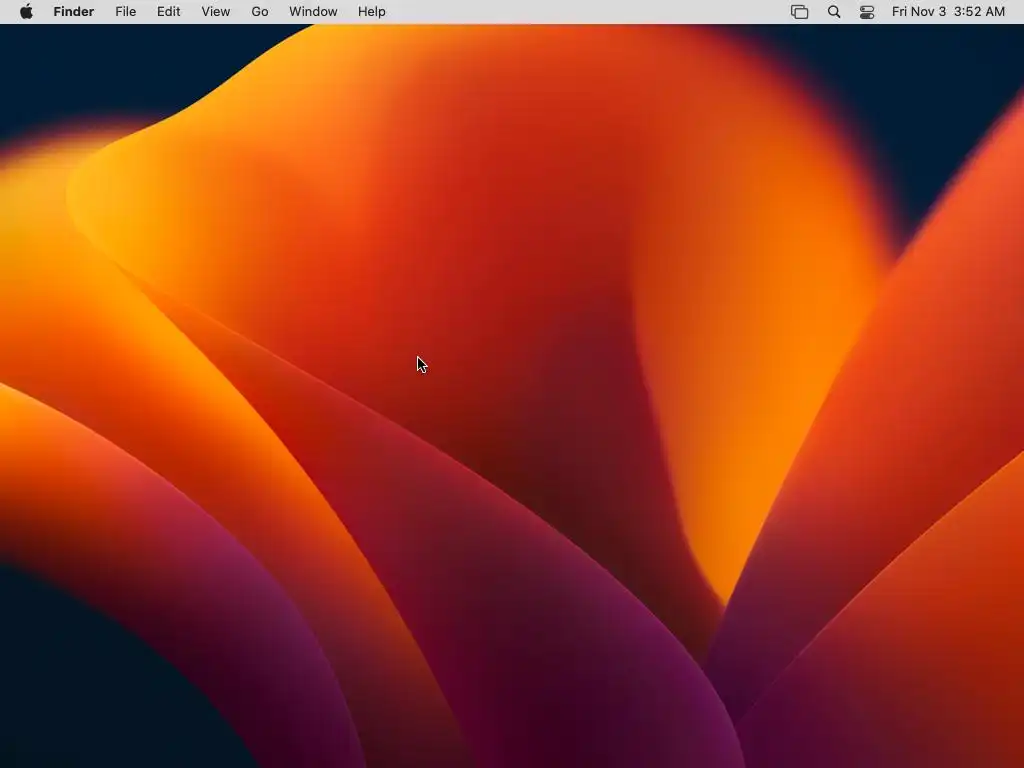1024x768 pixels.
Task: Open the Help menu
Action: (x=372, y=12)
